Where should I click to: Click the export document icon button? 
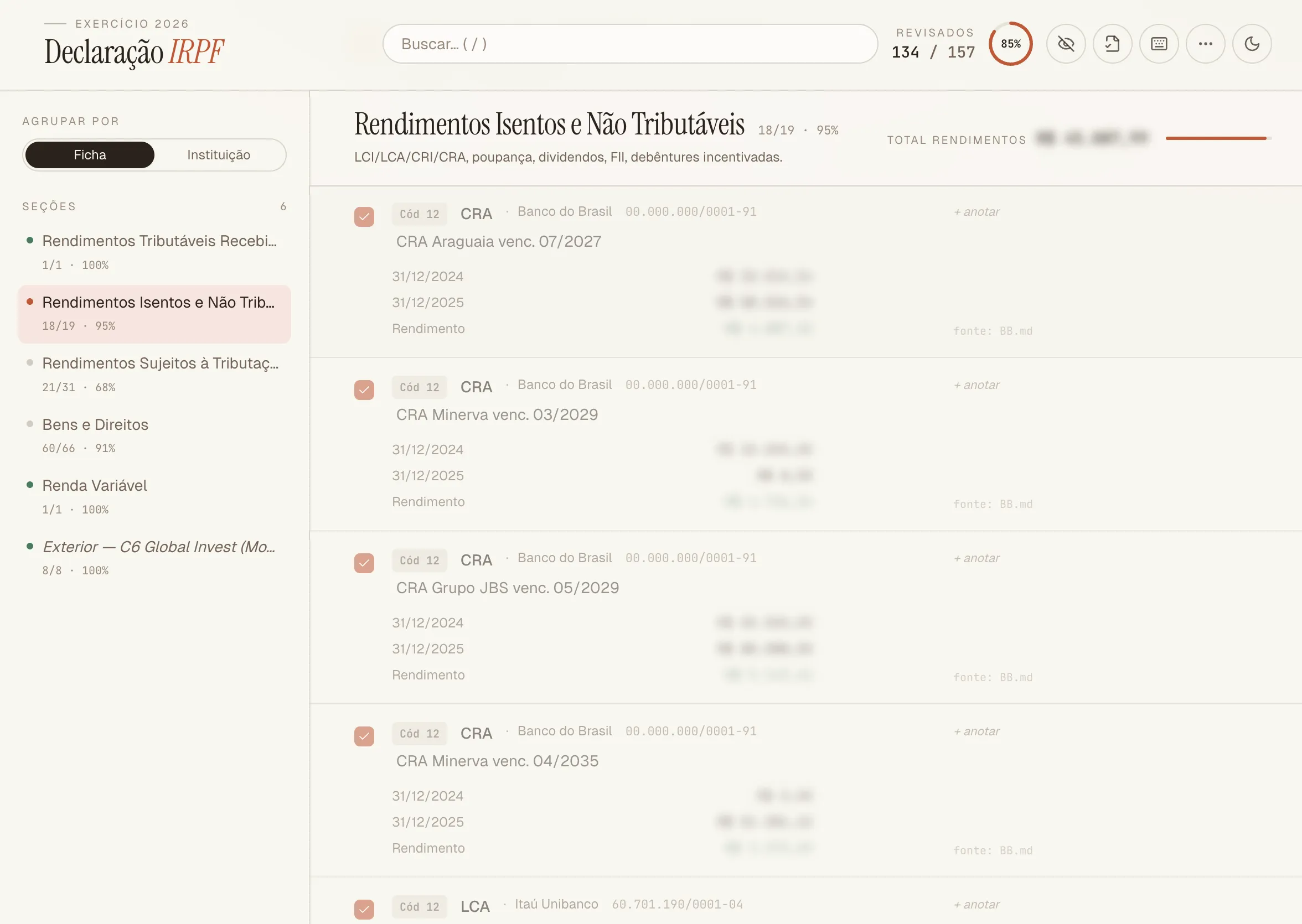1113,44
